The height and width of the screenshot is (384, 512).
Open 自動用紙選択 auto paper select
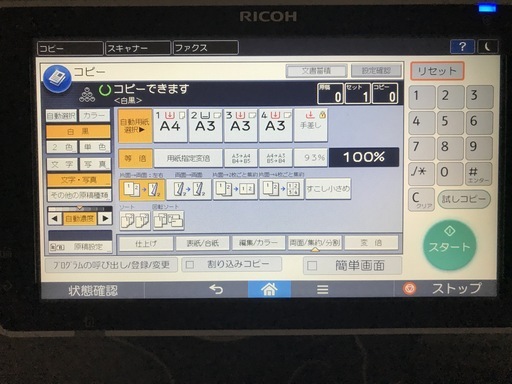coord(135,126)
